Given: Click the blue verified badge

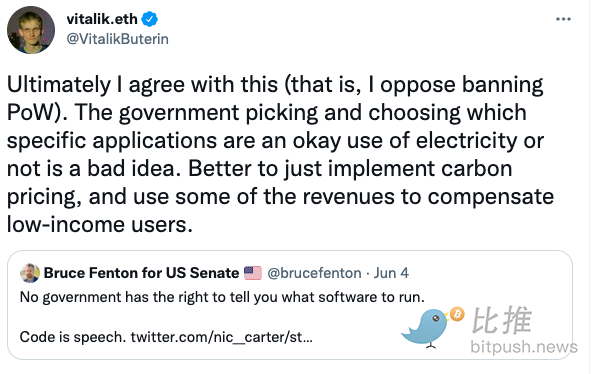Looking at the screenshot, I should pyautogui.click(x=150, y=19).
